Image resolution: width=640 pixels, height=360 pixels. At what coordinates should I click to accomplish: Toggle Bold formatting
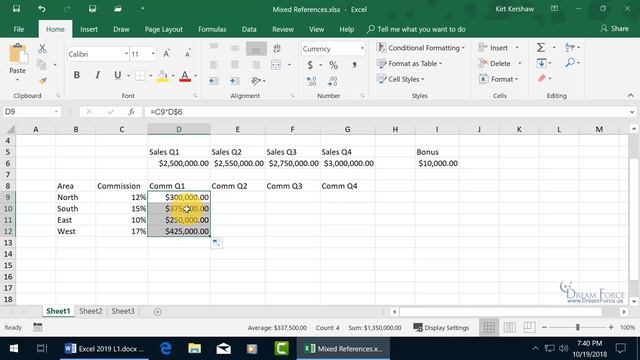point(76,75)
